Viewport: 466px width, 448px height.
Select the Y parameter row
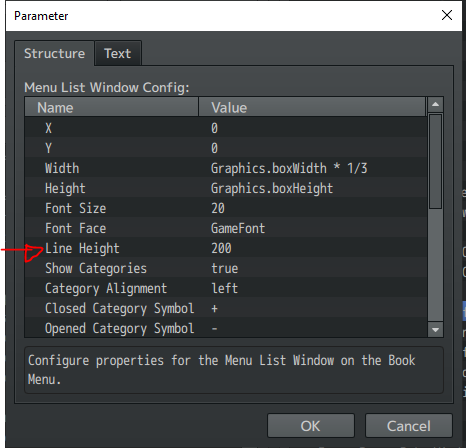tap(226, 148)
